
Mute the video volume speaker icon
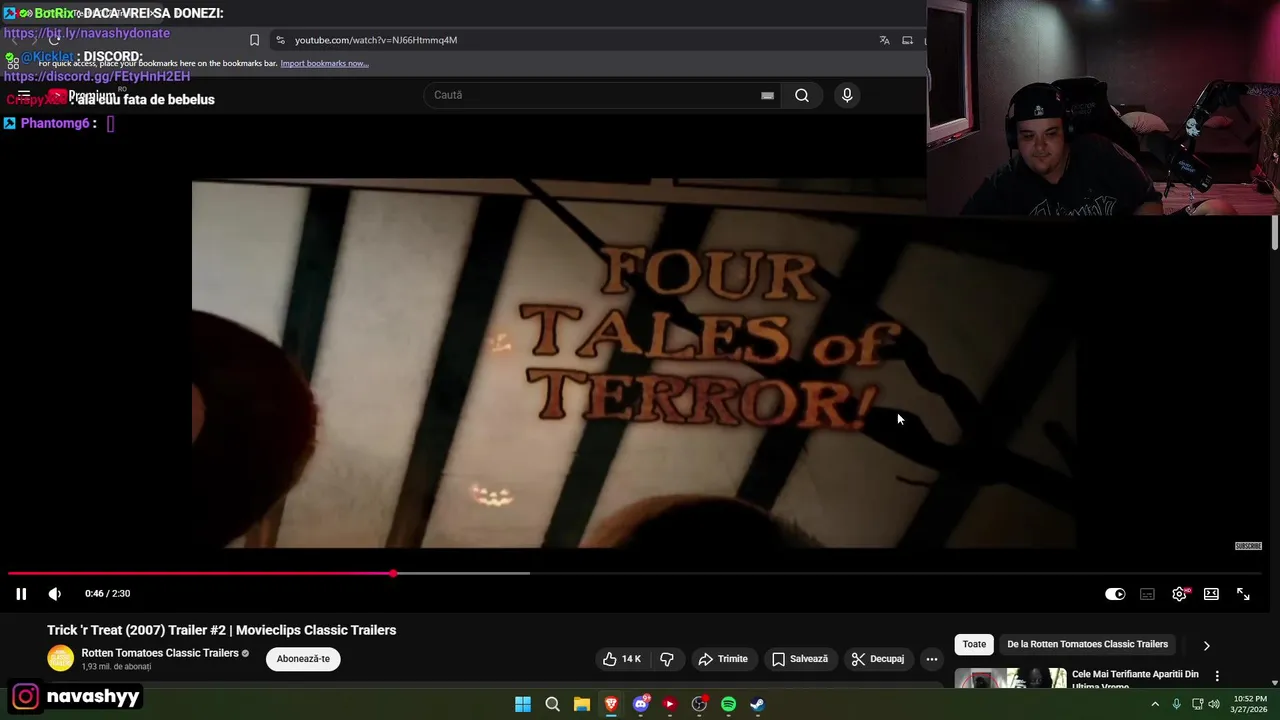point(55,594)
